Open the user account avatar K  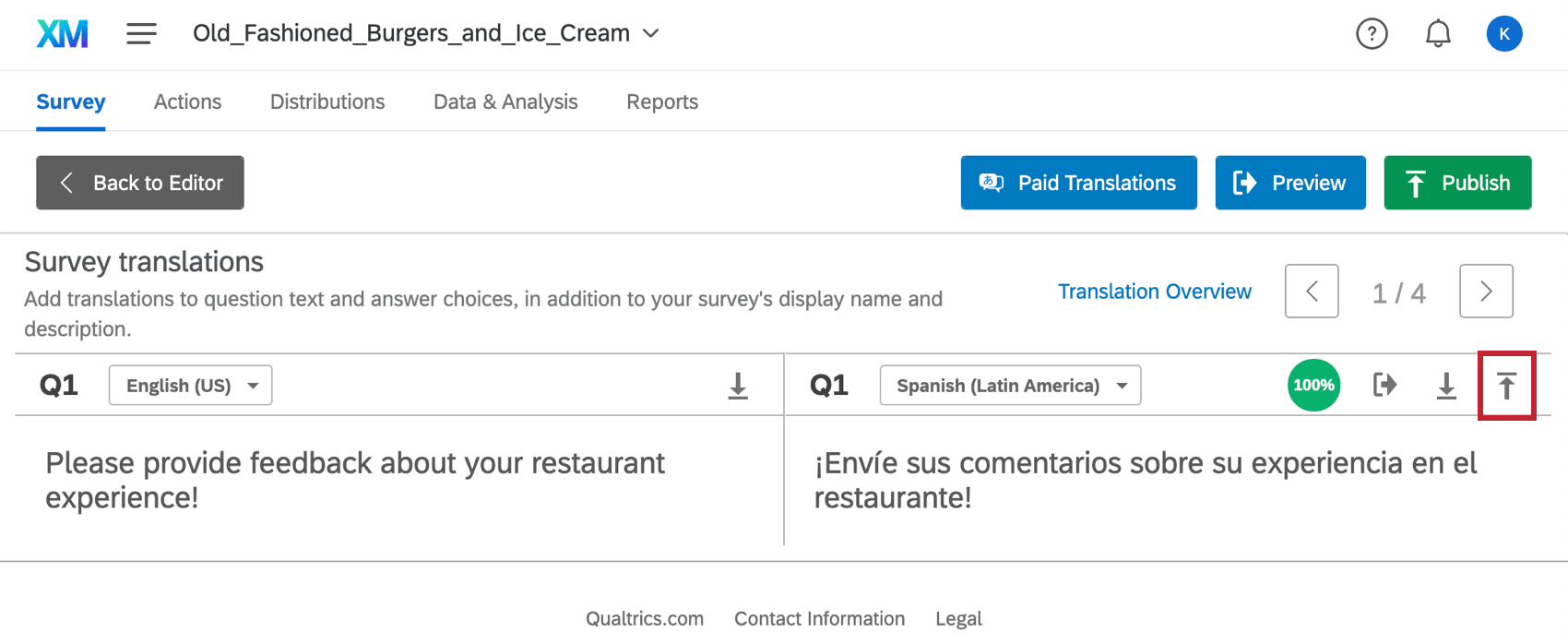click(1503, 34)
